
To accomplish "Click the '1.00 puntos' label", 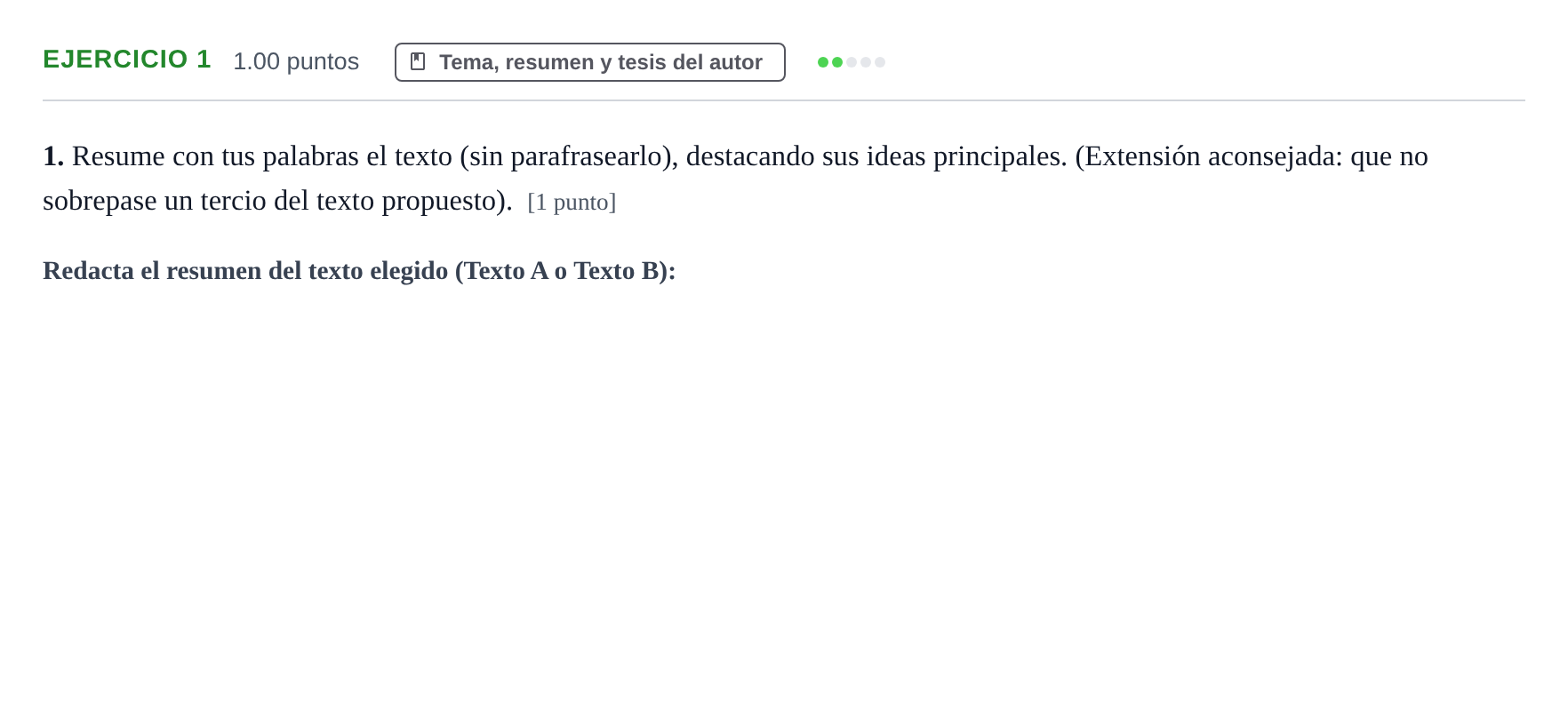I will tap(296, 61).
